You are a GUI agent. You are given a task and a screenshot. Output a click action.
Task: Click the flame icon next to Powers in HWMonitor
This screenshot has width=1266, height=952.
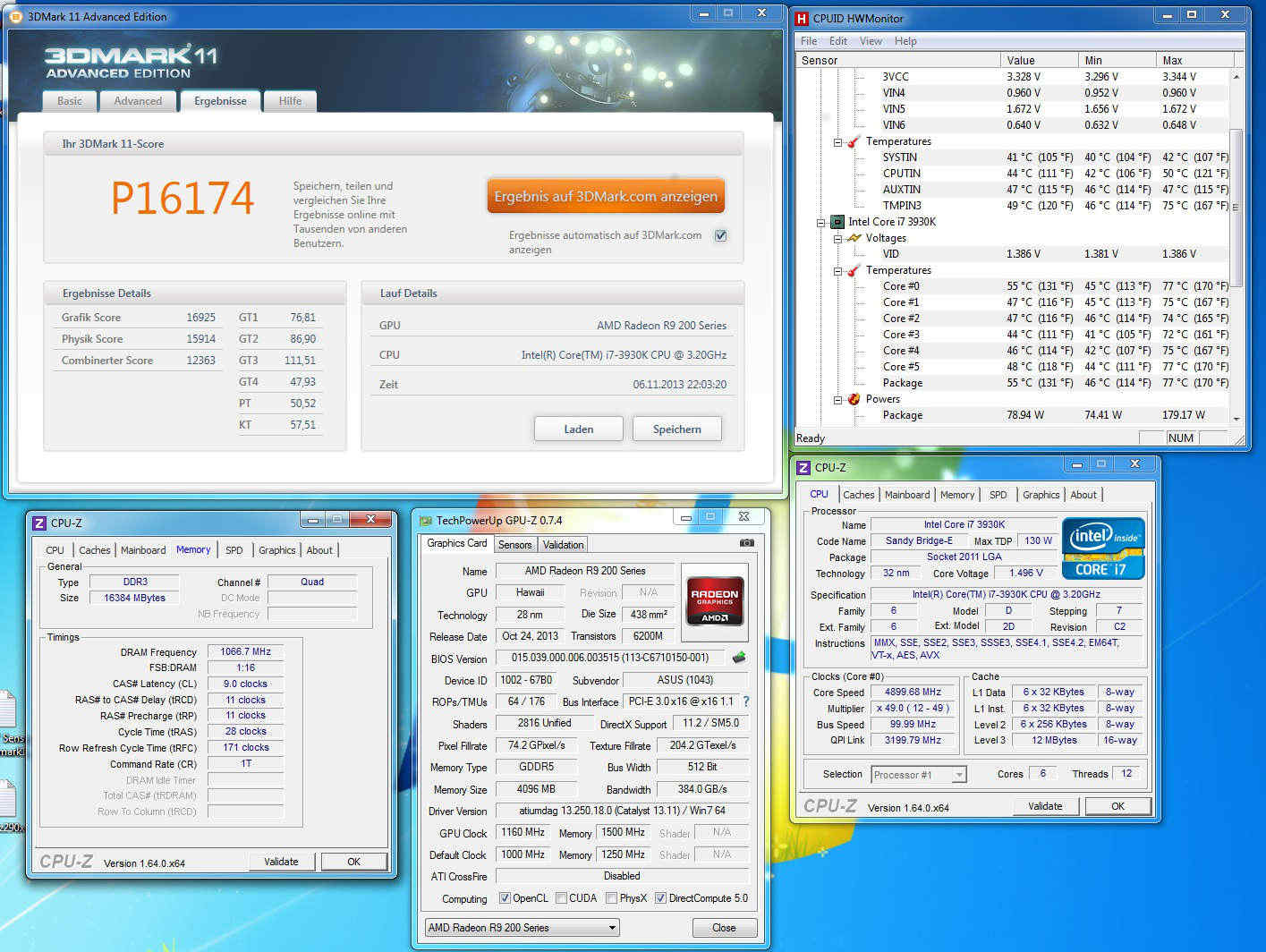tap(854, 399)
